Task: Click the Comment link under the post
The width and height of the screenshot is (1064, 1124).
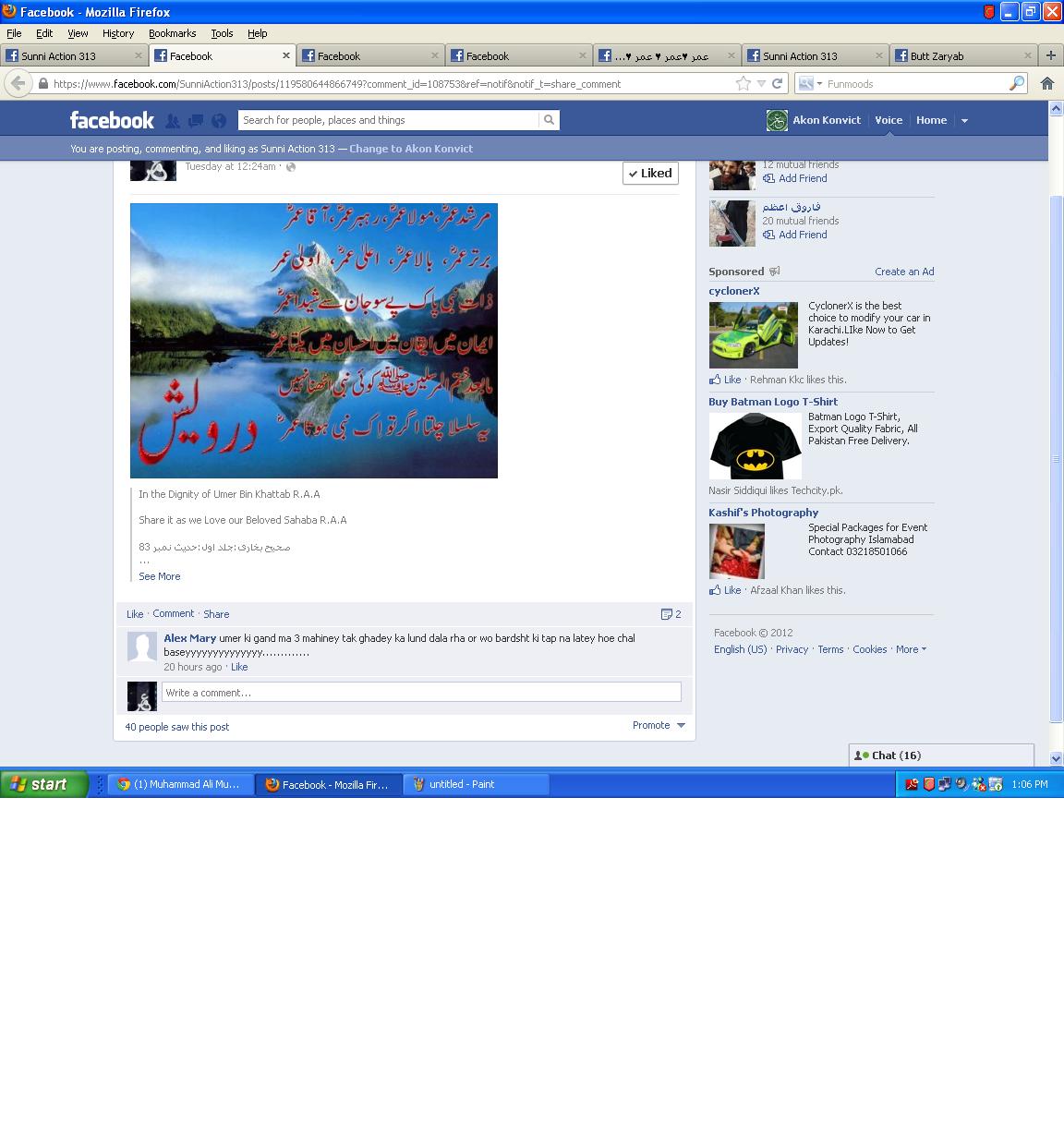Action: pos(173,613)
